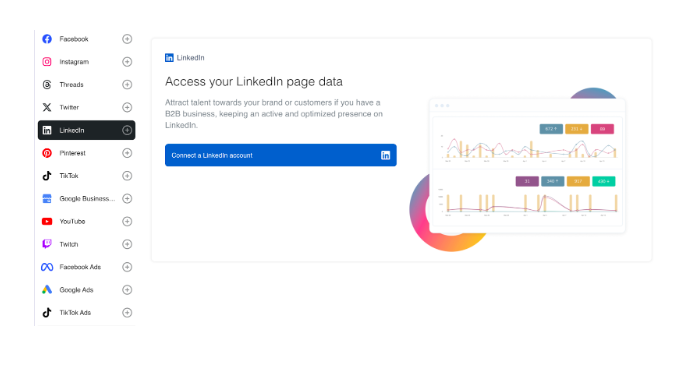
Task: Click the plus icon for Google Business
Action: pos(127,199)
